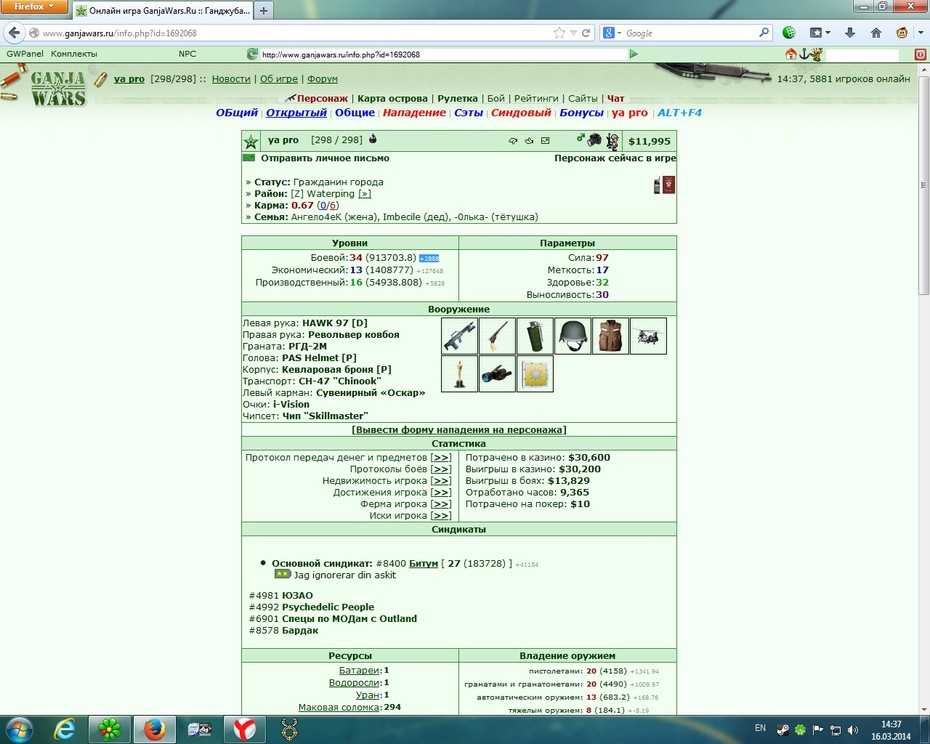The width and height of the screenshot is (930, 744).
Task: Open the Firefox menu button dropdown
Action: [x=34, y=7]
